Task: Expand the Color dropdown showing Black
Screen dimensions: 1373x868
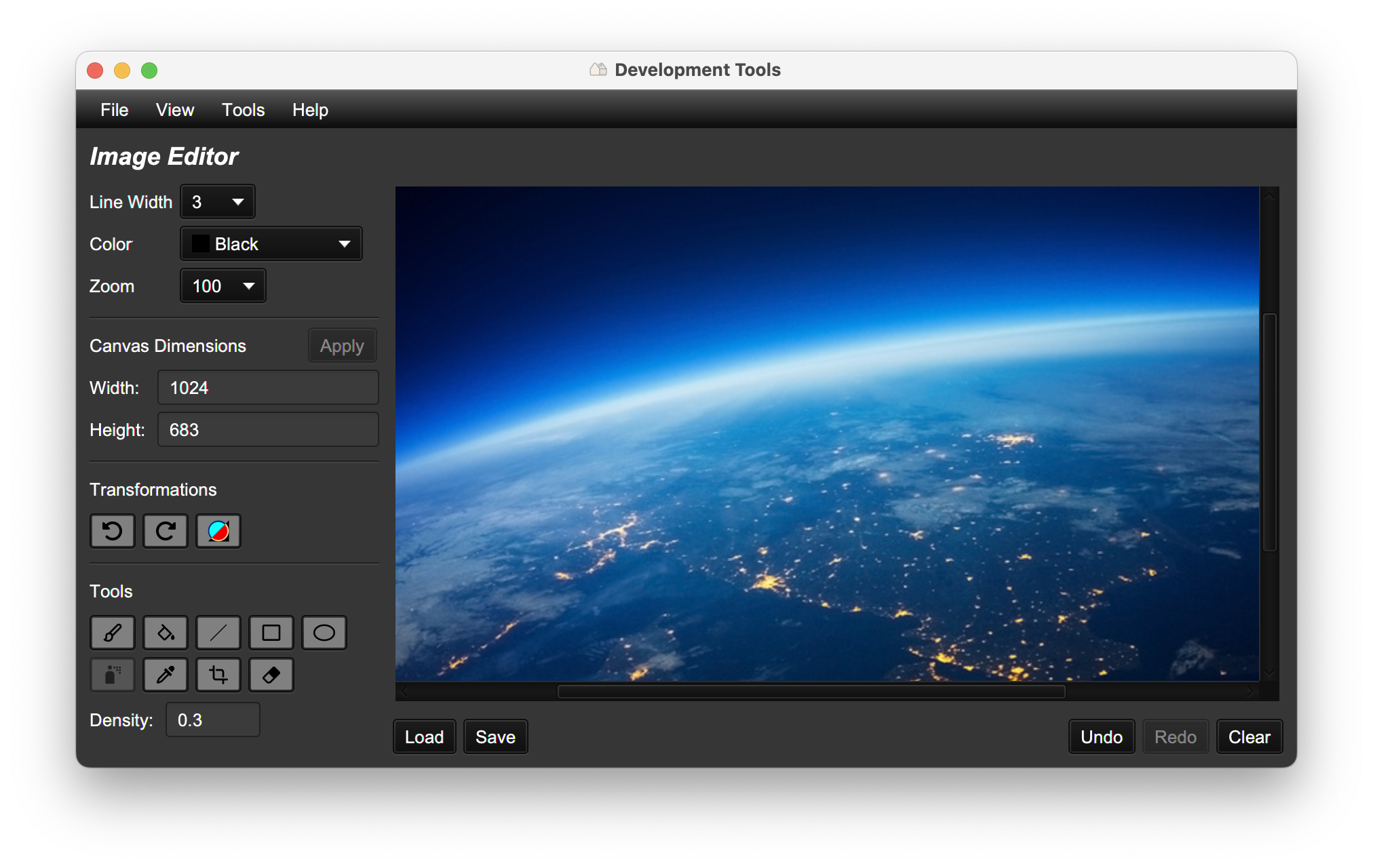Action: coord(271,244)
